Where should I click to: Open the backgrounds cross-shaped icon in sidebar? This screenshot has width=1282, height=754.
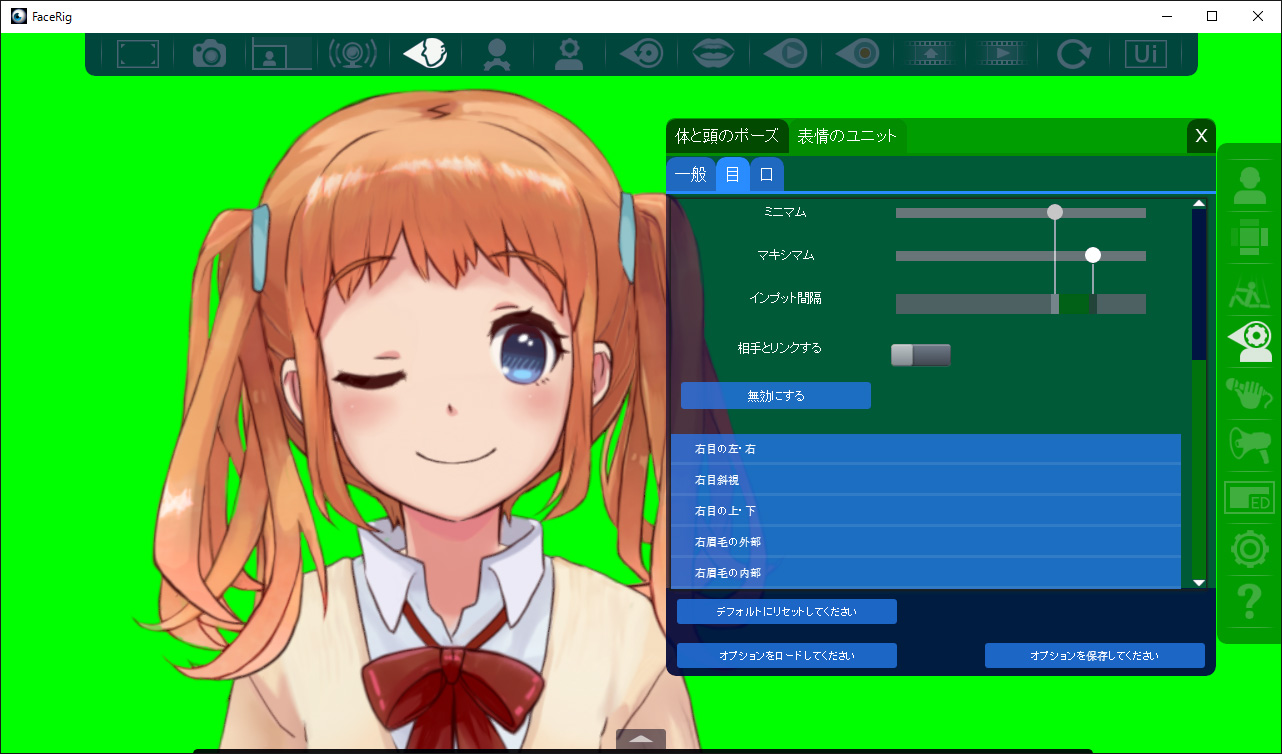pos(1249,238)
